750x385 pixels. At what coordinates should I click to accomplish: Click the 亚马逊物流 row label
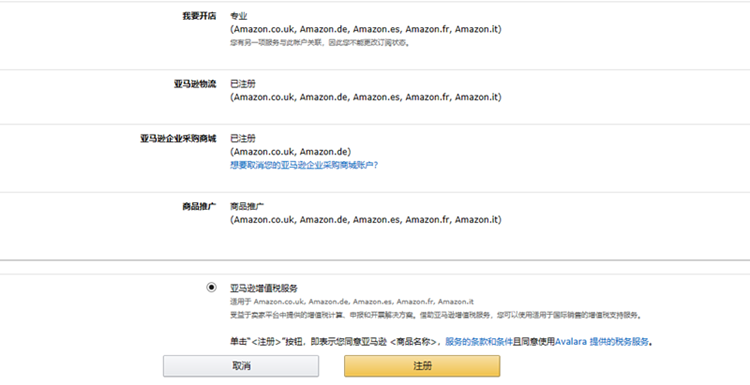point(195,84)
